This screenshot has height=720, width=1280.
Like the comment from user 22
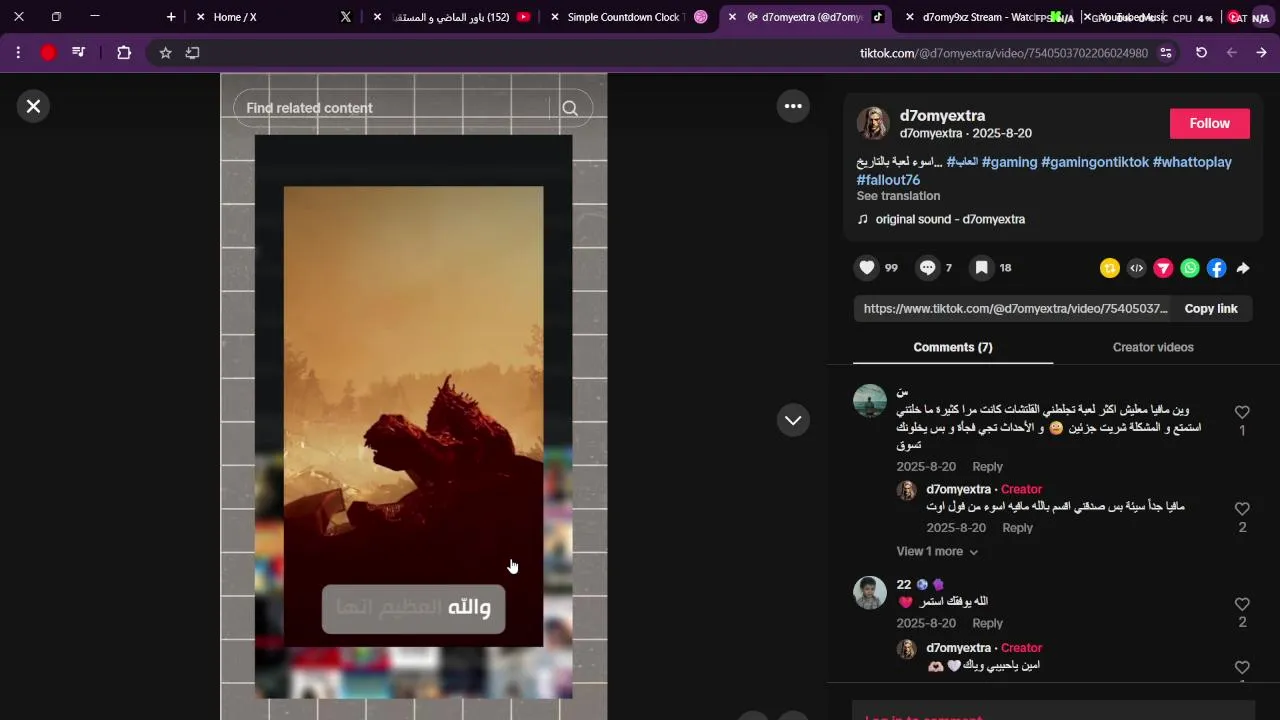1242,604
